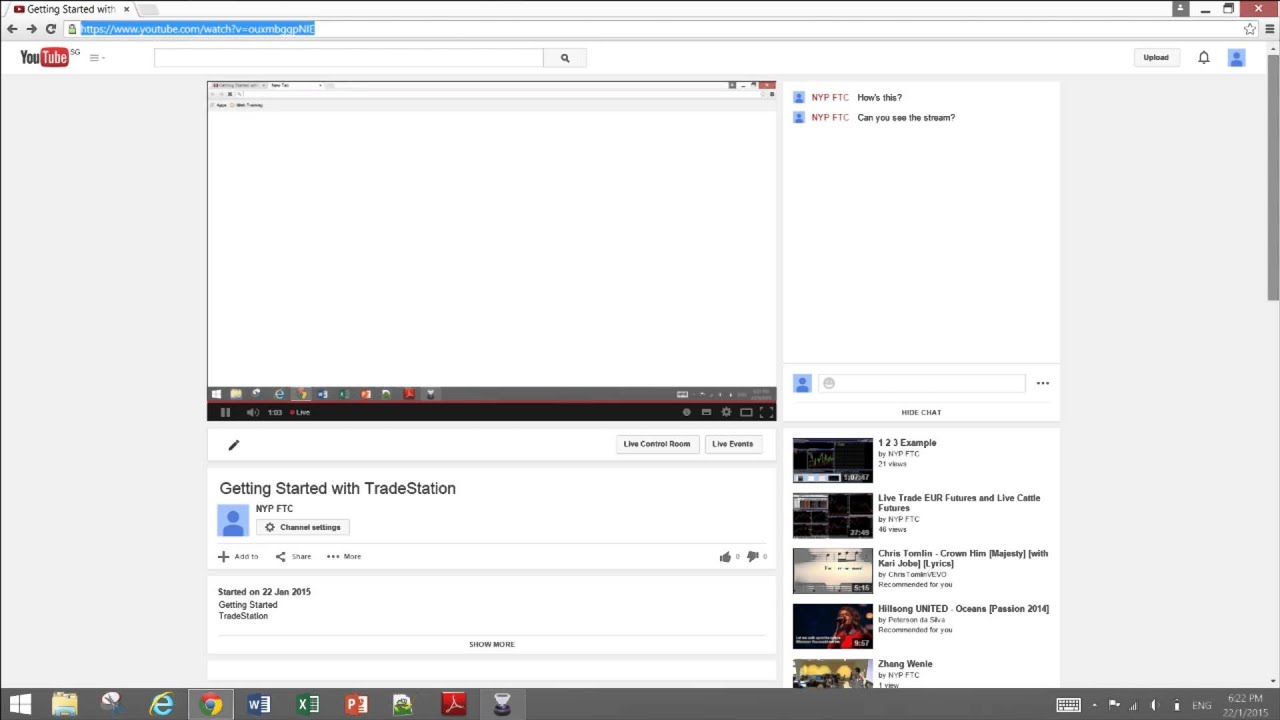Screen dimensions: 1280x720
Task: Pause the live stream video
Action: click(x=225, y=412)
